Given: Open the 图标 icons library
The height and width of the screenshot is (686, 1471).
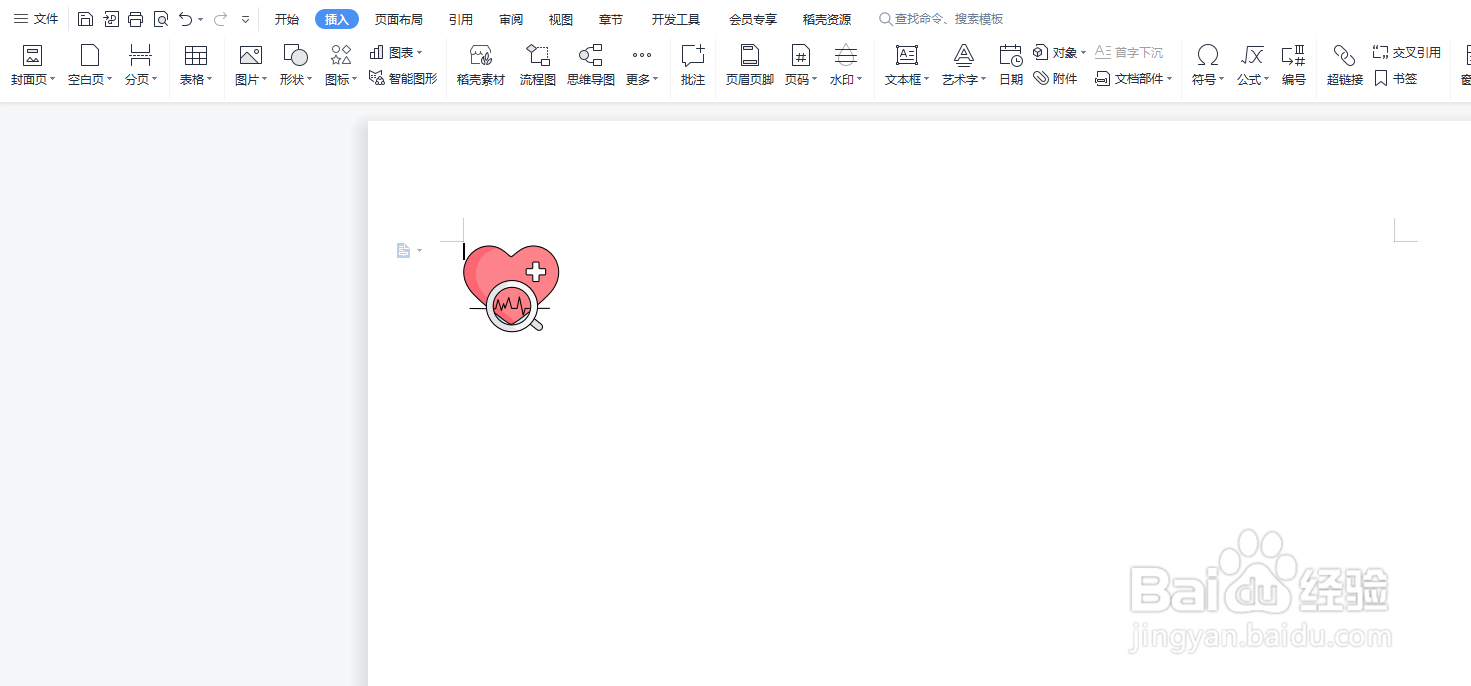Looking at the screenshot, I should [341, 66].
